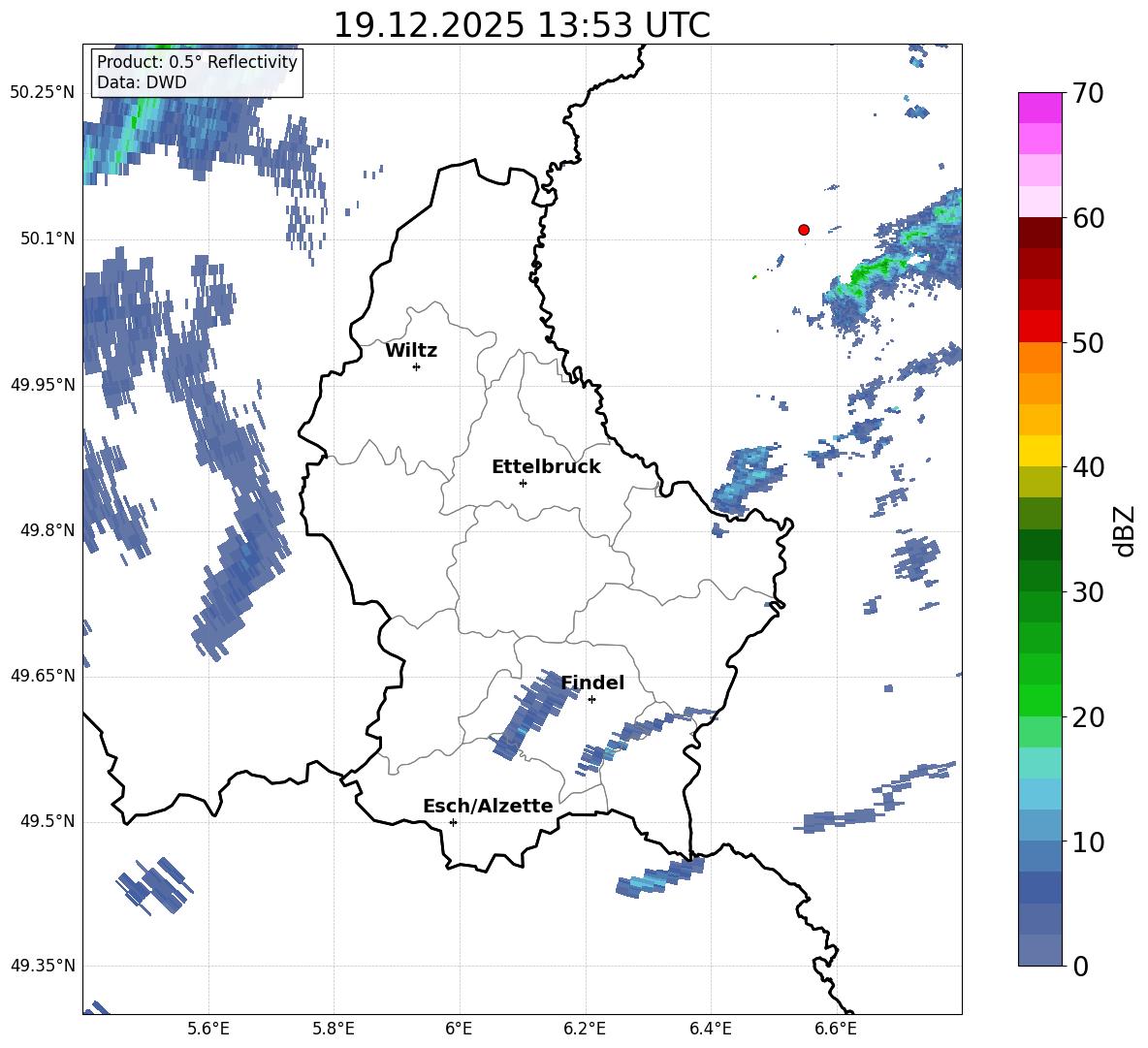Click the Ettelbruck city label

(546, 467)
